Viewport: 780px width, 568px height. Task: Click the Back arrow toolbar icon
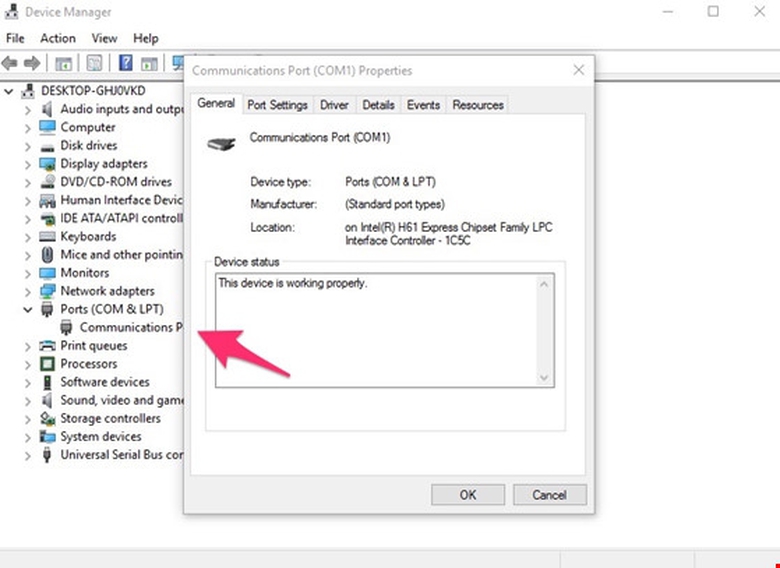12,63
